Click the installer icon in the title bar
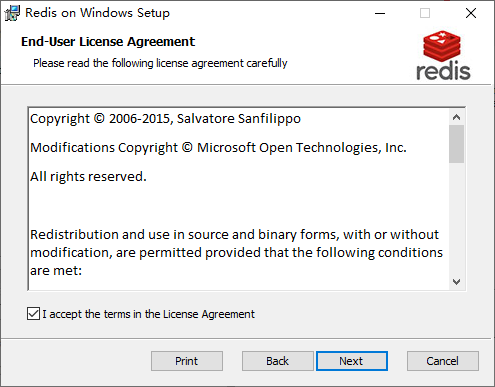The height and width of the screenshot is (387, 495). pos(12,13)
